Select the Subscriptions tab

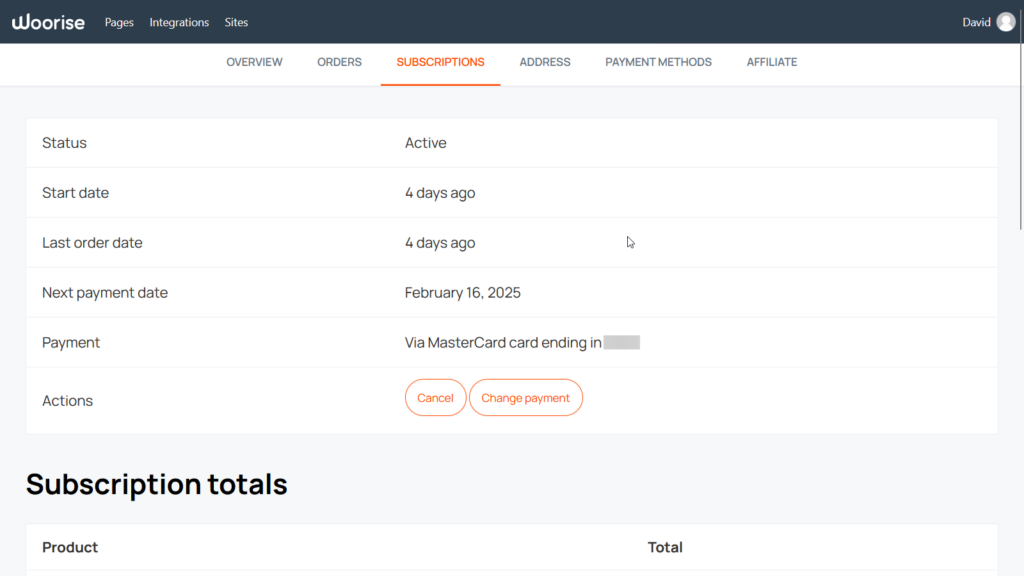point(440,62)
